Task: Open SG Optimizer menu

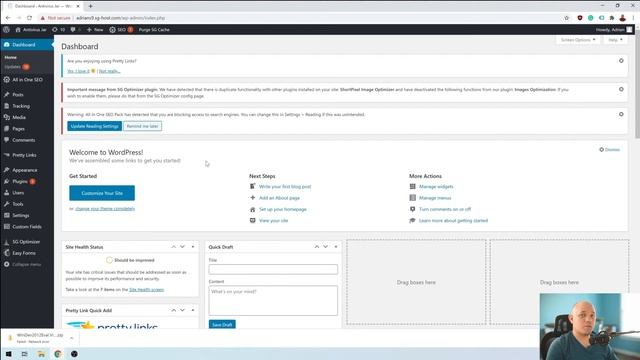Action: [27, 242]
